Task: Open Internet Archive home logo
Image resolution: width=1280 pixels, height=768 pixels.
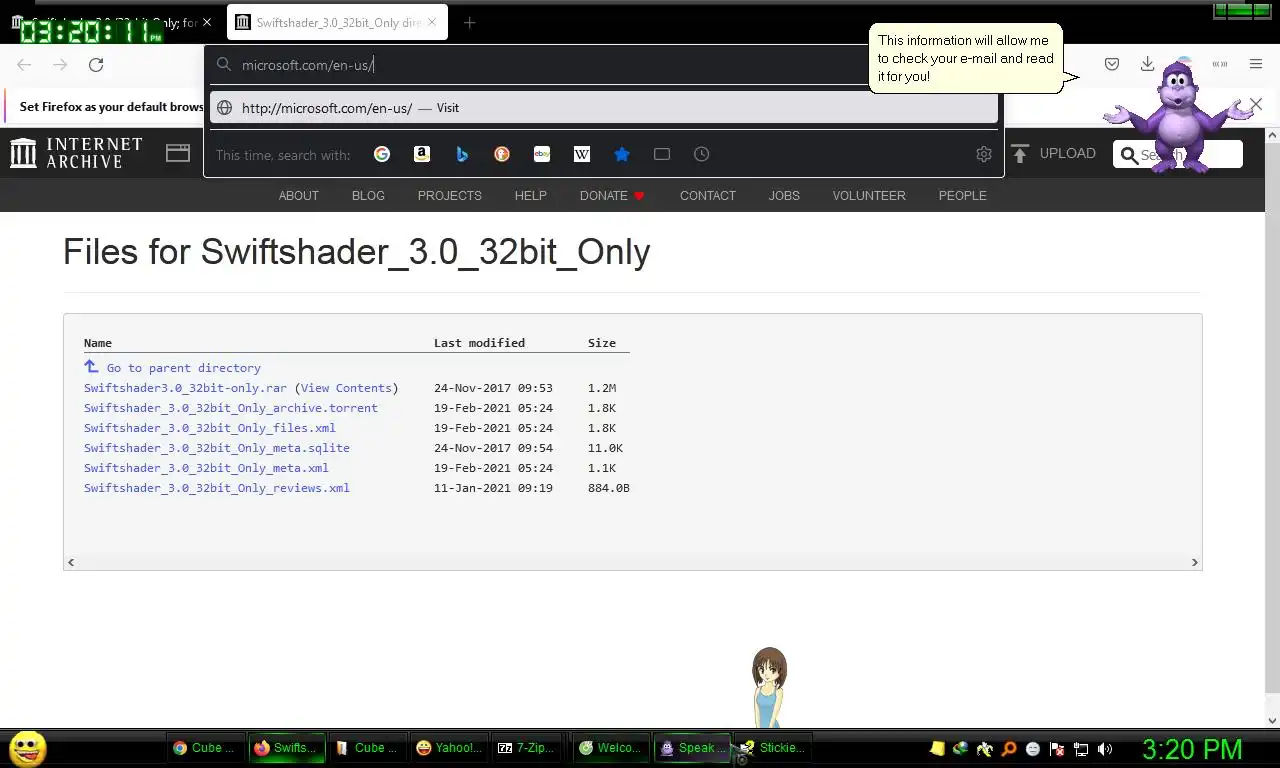Action: pos(76,153)
